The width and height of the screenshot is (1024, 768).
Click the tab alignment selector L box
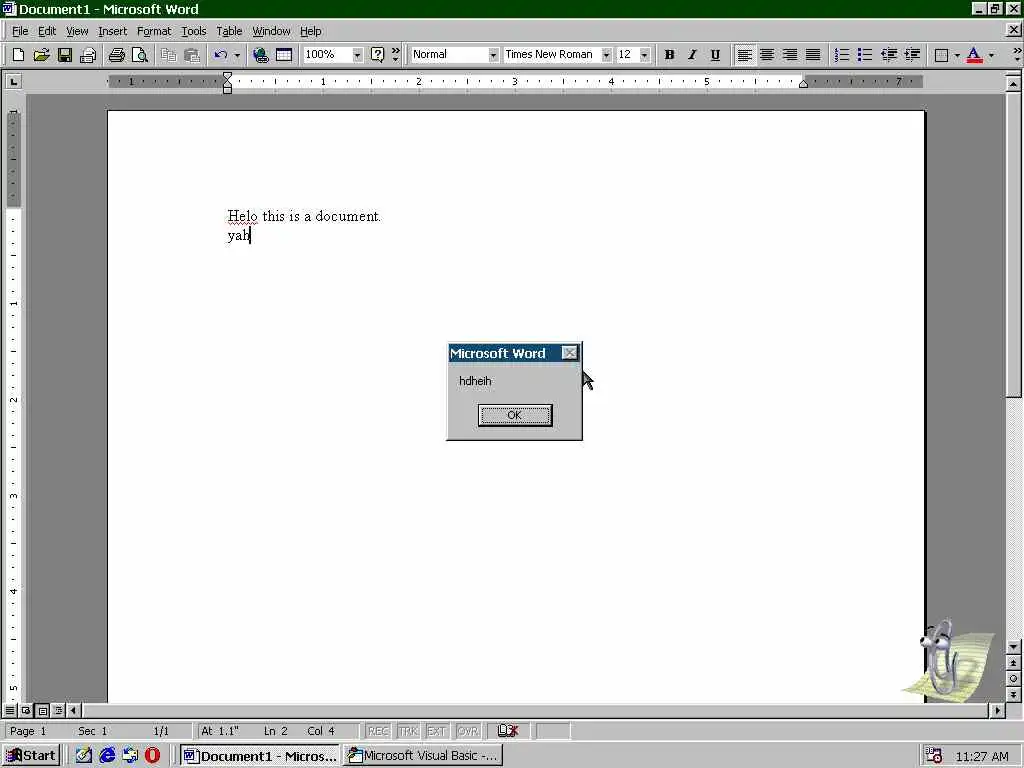pyautogui.click(x=13, y=81)
